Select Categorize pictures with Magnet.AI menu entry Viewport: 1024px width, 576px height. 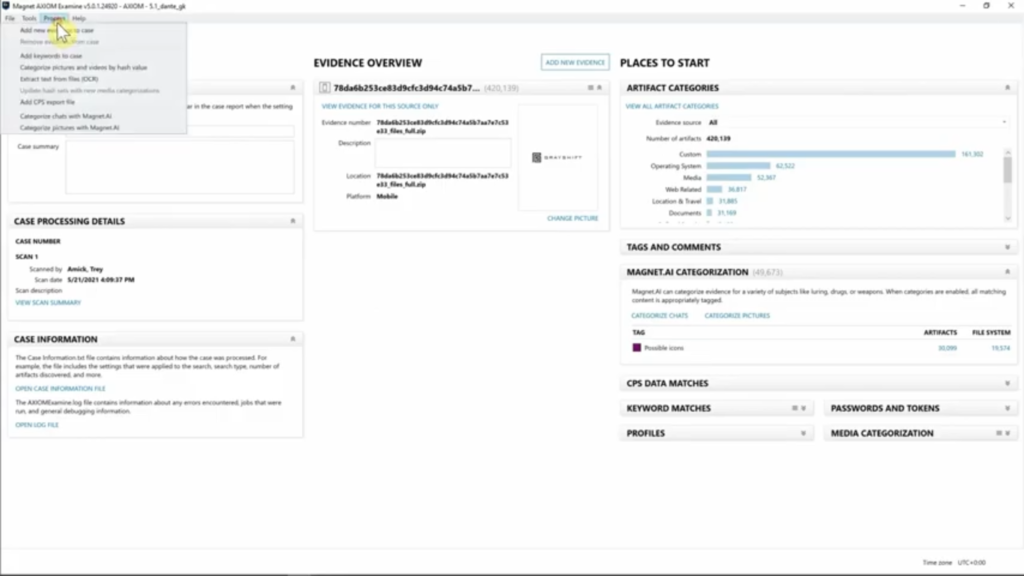(69, 128)
